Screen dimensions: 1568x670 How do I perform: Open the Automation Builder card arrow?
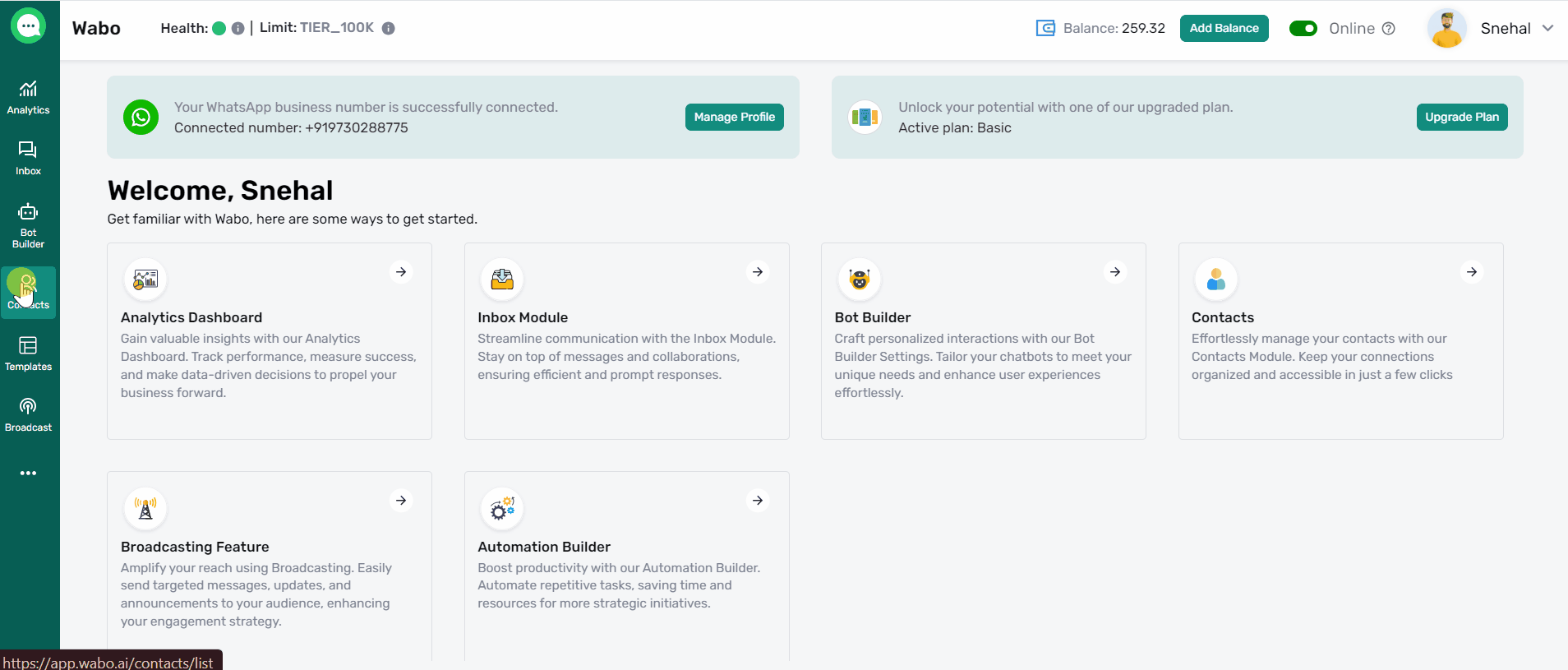coord(758,501)
